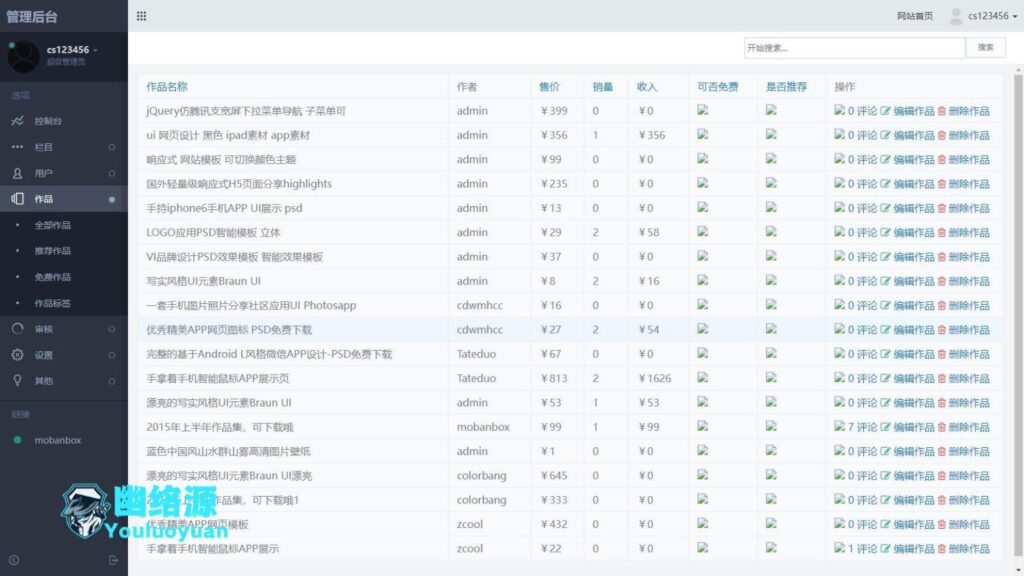Click the 用户 person icon in sidebar

point(18,173)
